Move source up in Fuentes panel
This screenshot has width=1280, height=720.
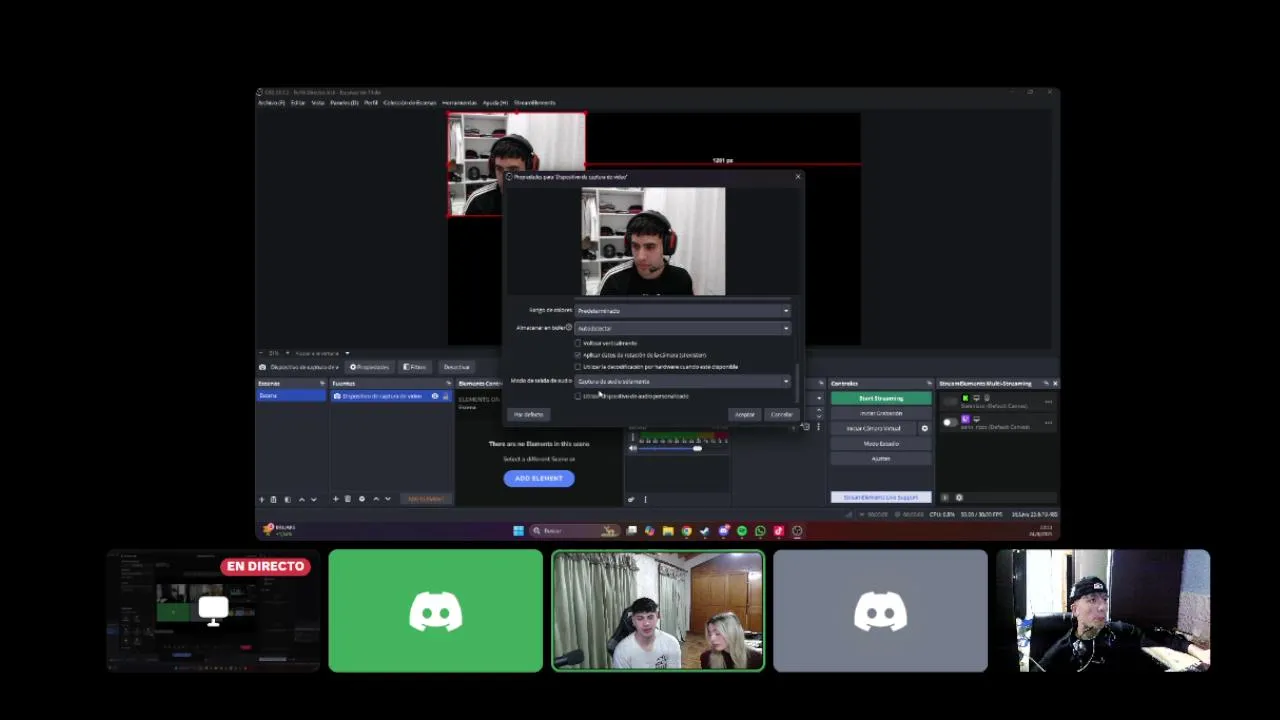pyautogui.click(x=376, y=499)
